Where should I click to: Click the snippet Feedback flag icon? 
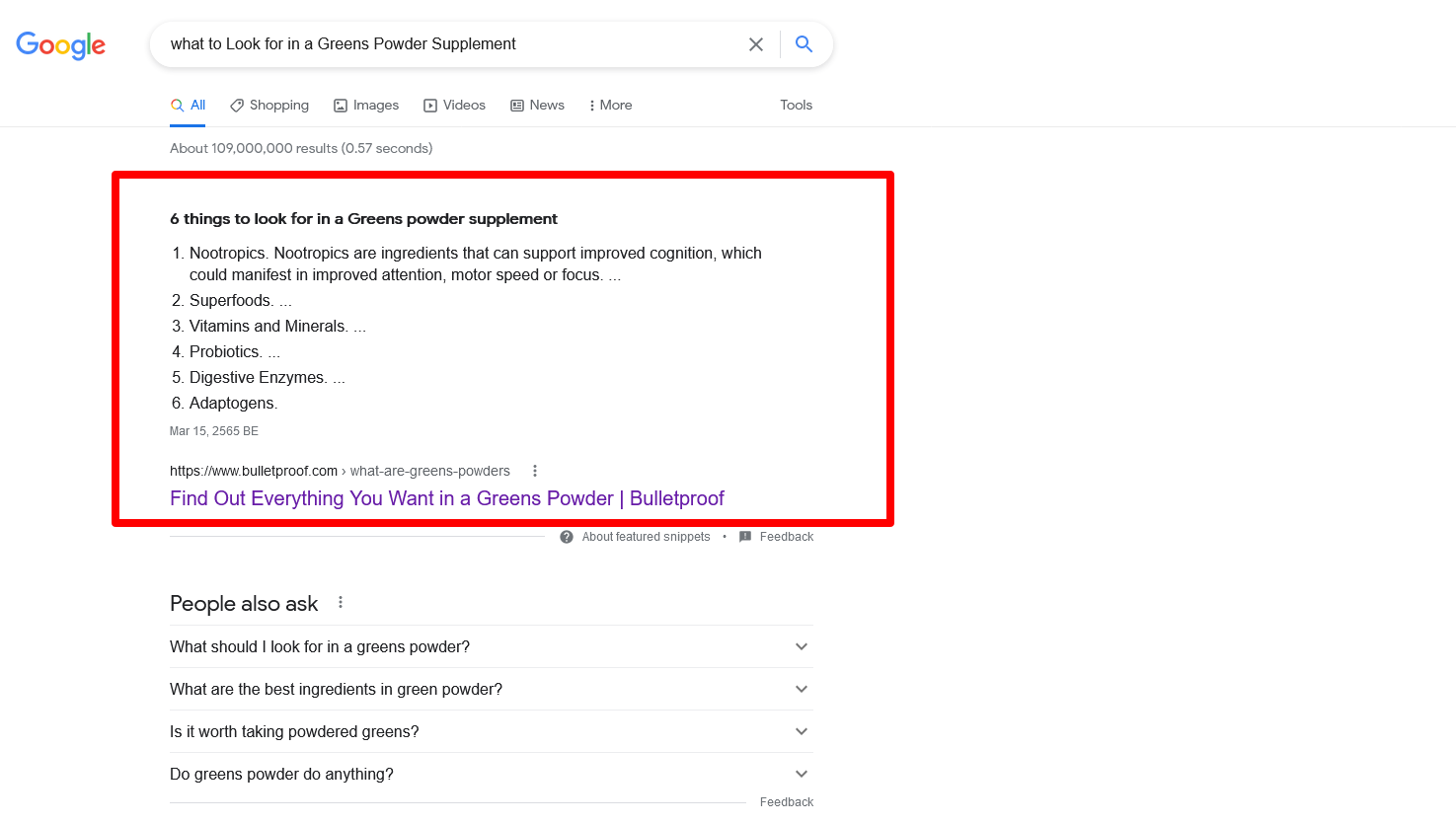[x=745, y=537]
